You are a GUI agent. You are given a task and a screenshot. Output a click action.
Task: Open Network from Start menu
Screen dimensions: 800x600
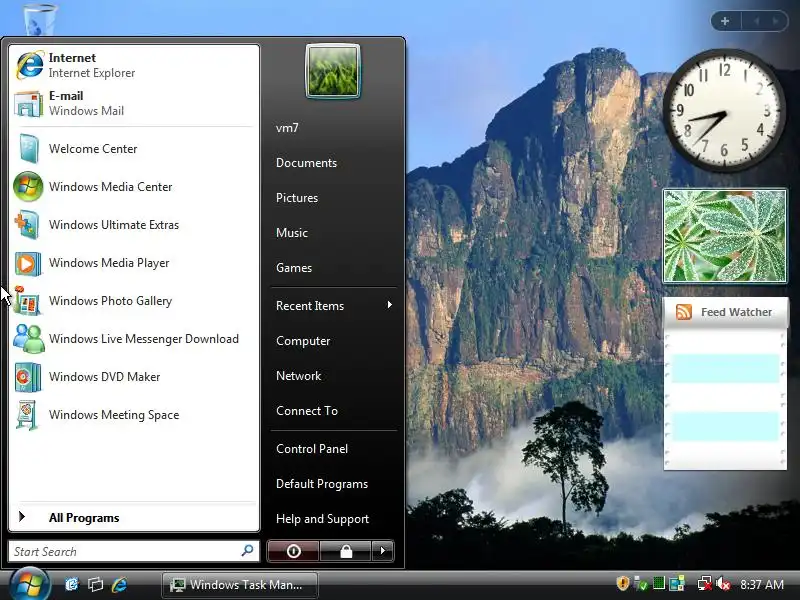298,376
